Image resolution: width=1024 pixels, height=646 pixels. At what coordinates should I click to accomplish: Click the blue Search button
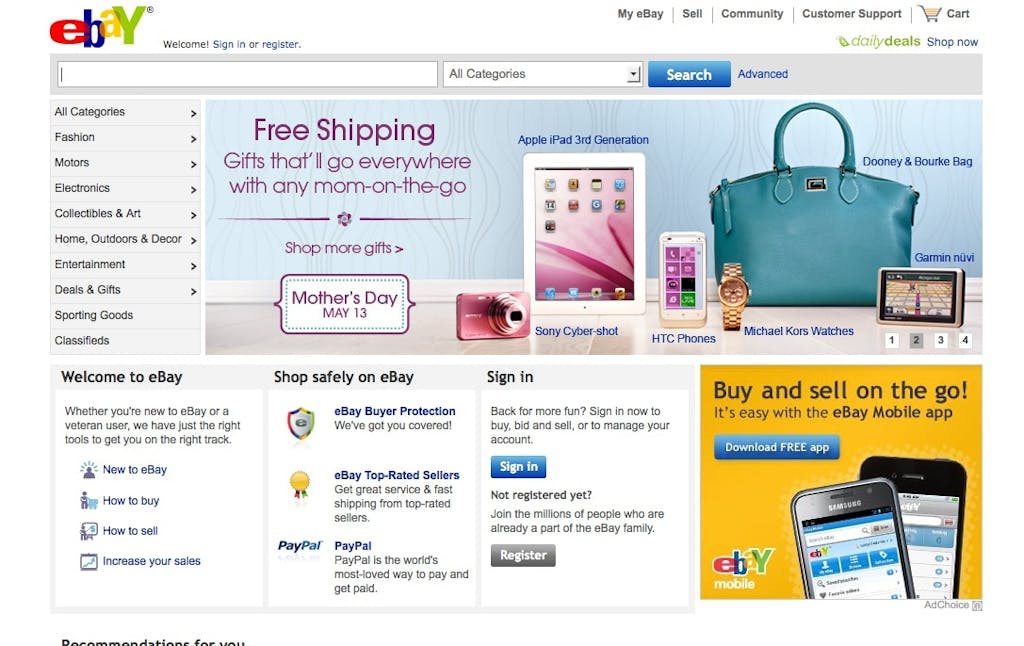pos(689,74)
